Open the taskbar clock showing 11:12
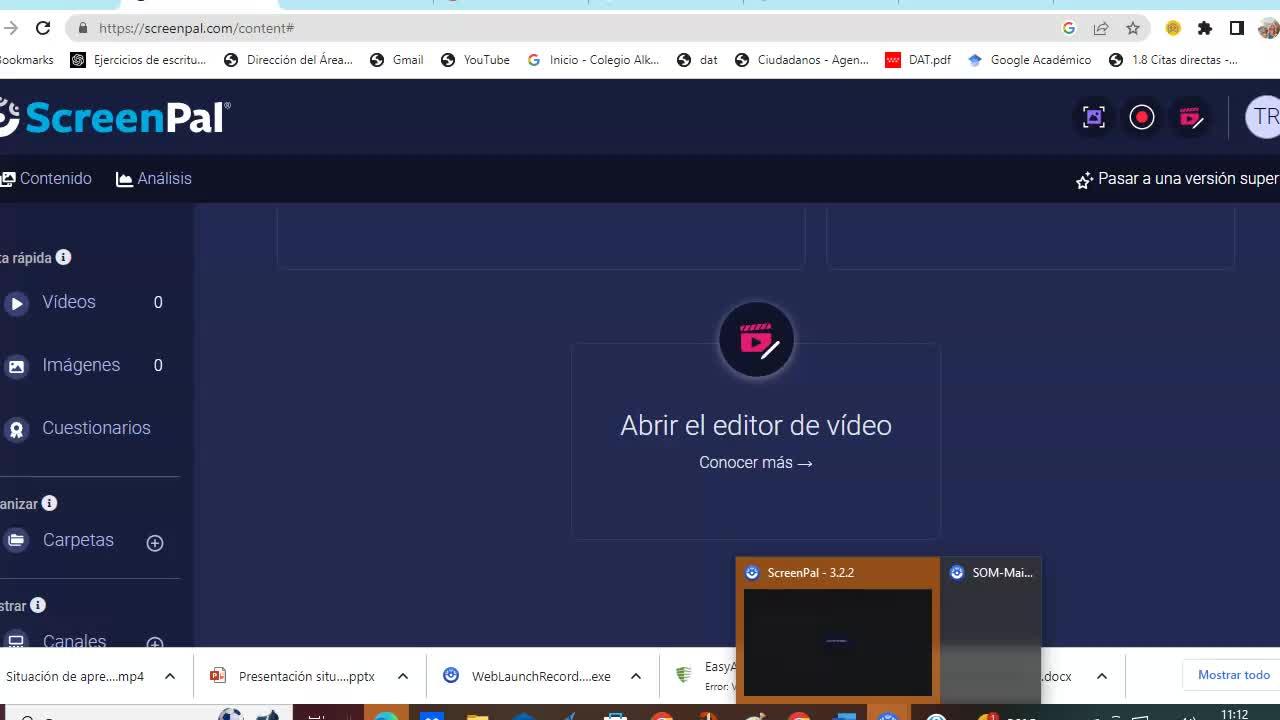1280x720 pixels. (x=1235, y=714)
